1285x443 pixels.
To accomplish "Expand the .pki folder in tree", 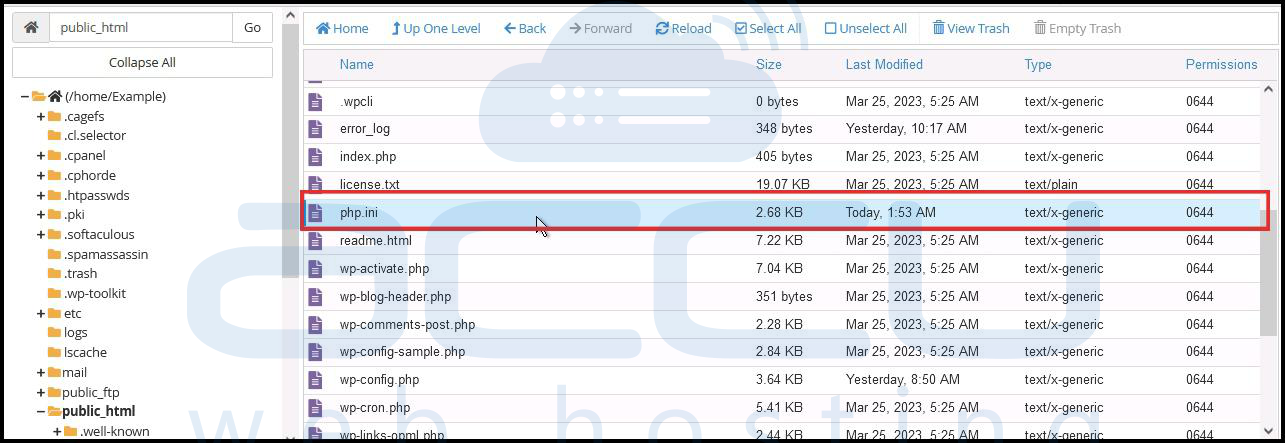I will [41, 215].
